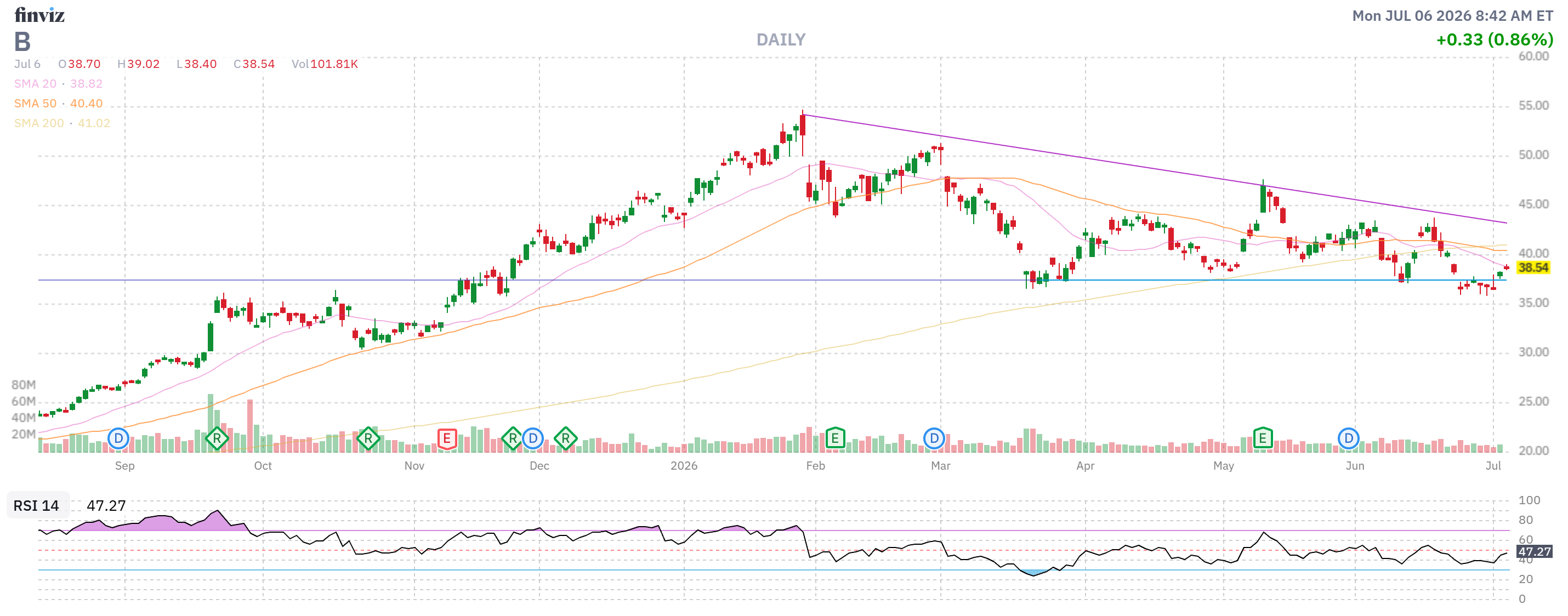
Task: Click the SMA 200 indicator legend
Action: [62, 123]
